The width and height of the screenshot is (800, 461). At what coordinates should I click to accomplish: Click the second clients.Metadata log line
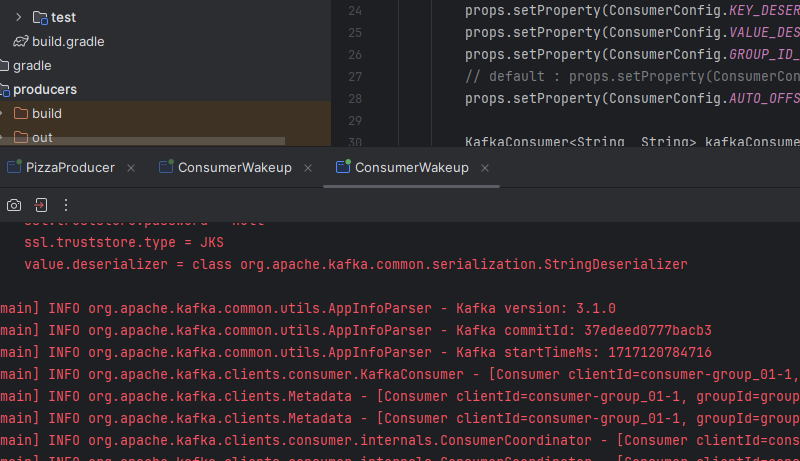pyautogui.click(x=400, y=418)
